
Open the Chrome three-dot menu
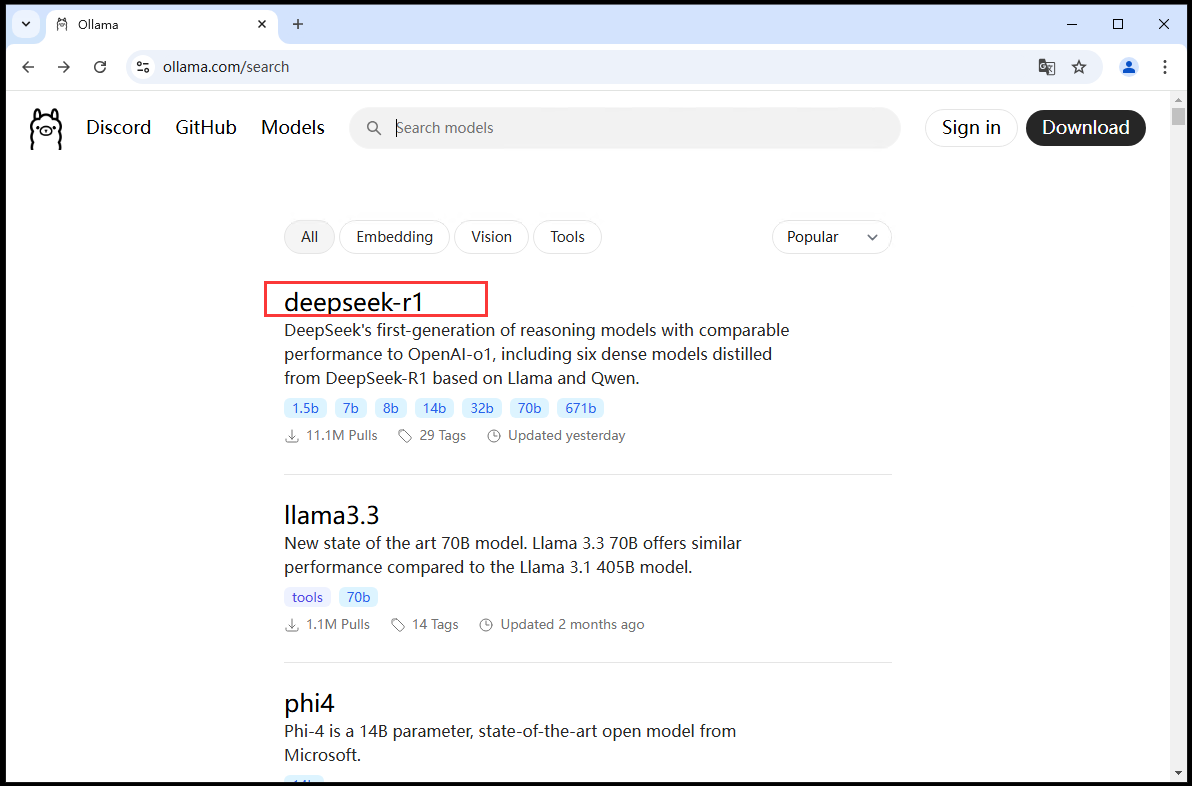[1165, 67]
